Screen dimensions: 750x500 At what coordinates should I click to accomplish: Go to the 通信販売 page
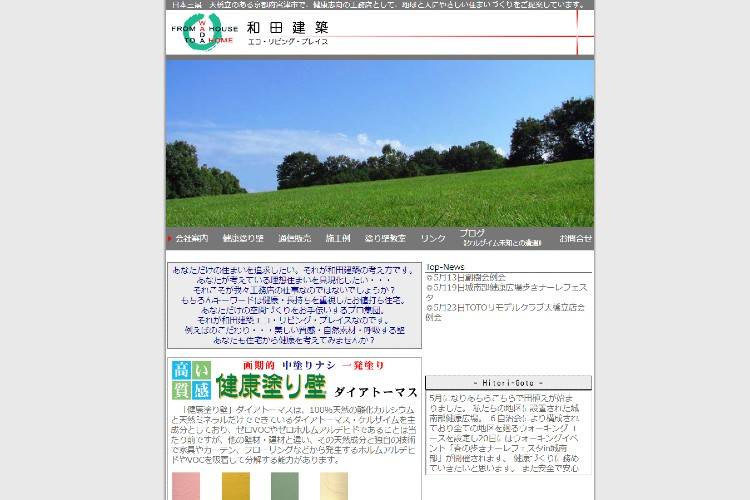click(294, 239)
